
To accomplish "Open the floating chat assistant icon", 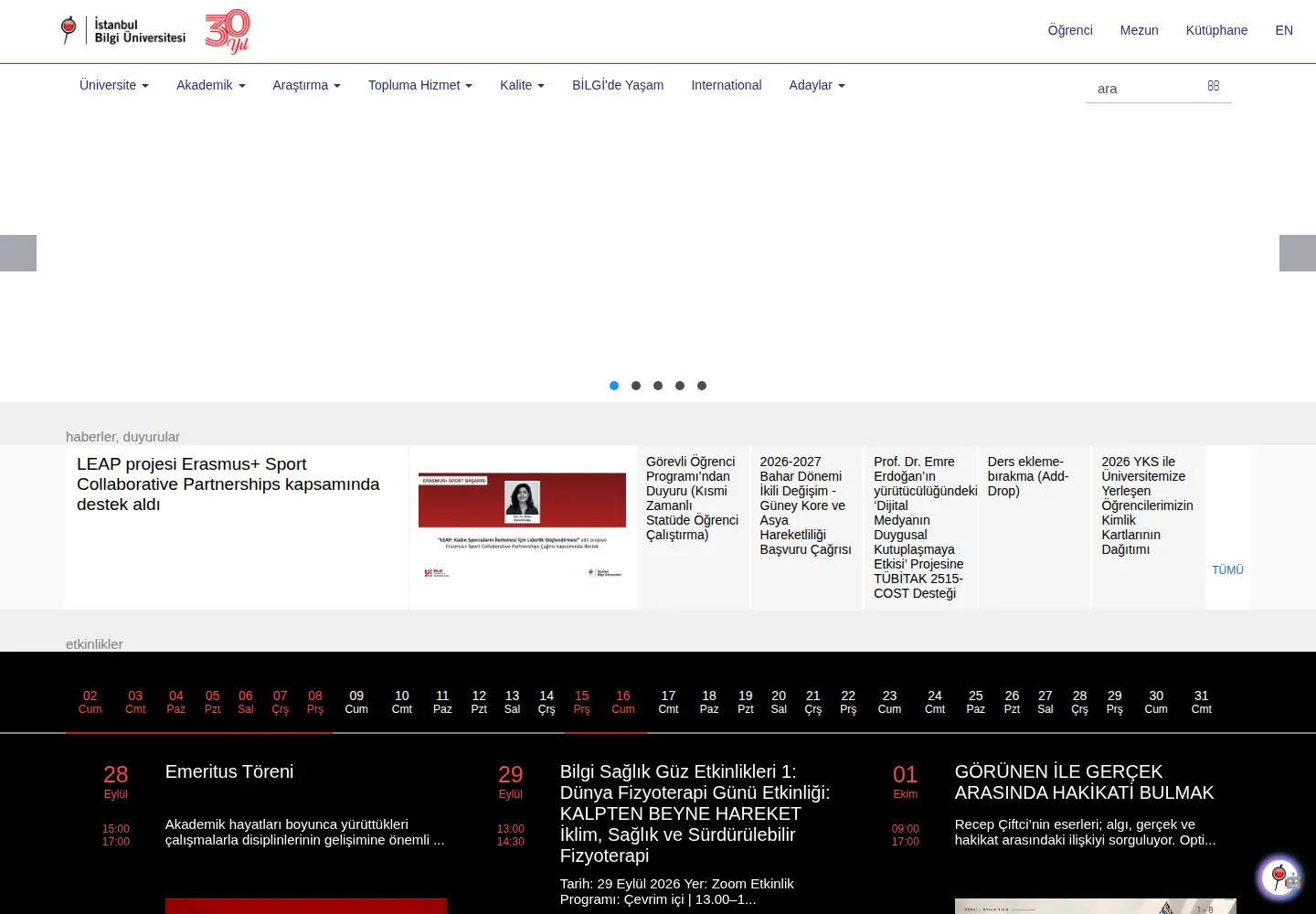I will (x=1280, y=878).
